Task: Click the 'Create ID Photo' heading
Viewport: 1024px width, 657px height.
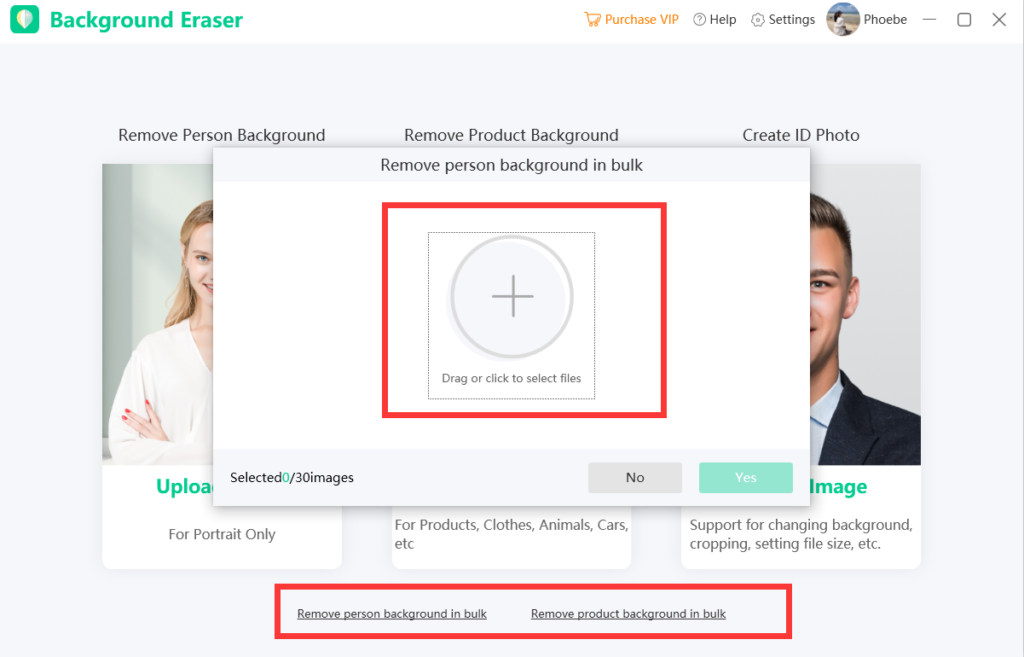Action: pyautogui.click(x=801, y=135)
